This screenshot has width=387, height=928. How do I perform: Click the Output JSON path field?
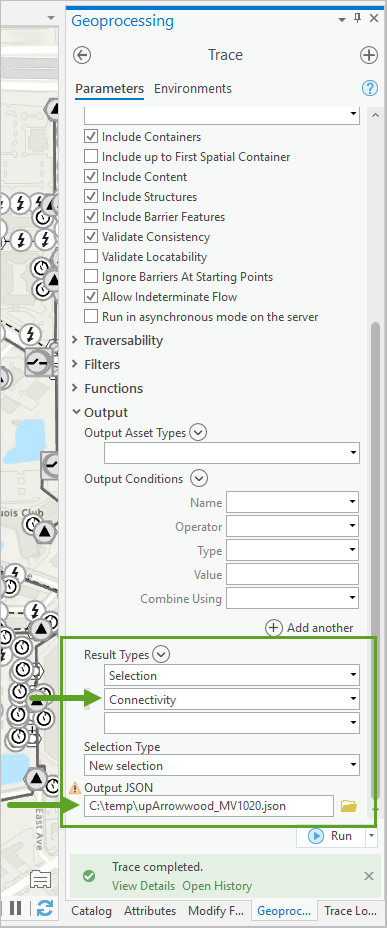[209, 805]
